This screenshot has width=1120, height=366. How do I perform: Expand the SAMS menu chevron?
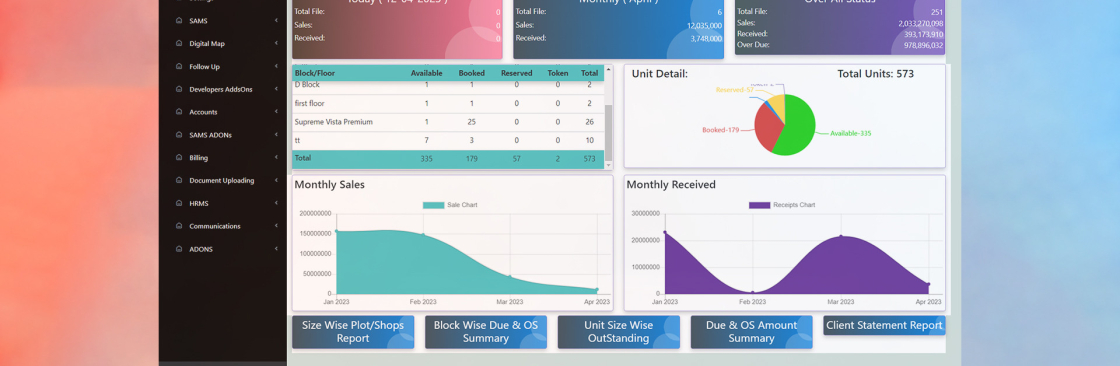coord(276,21)
